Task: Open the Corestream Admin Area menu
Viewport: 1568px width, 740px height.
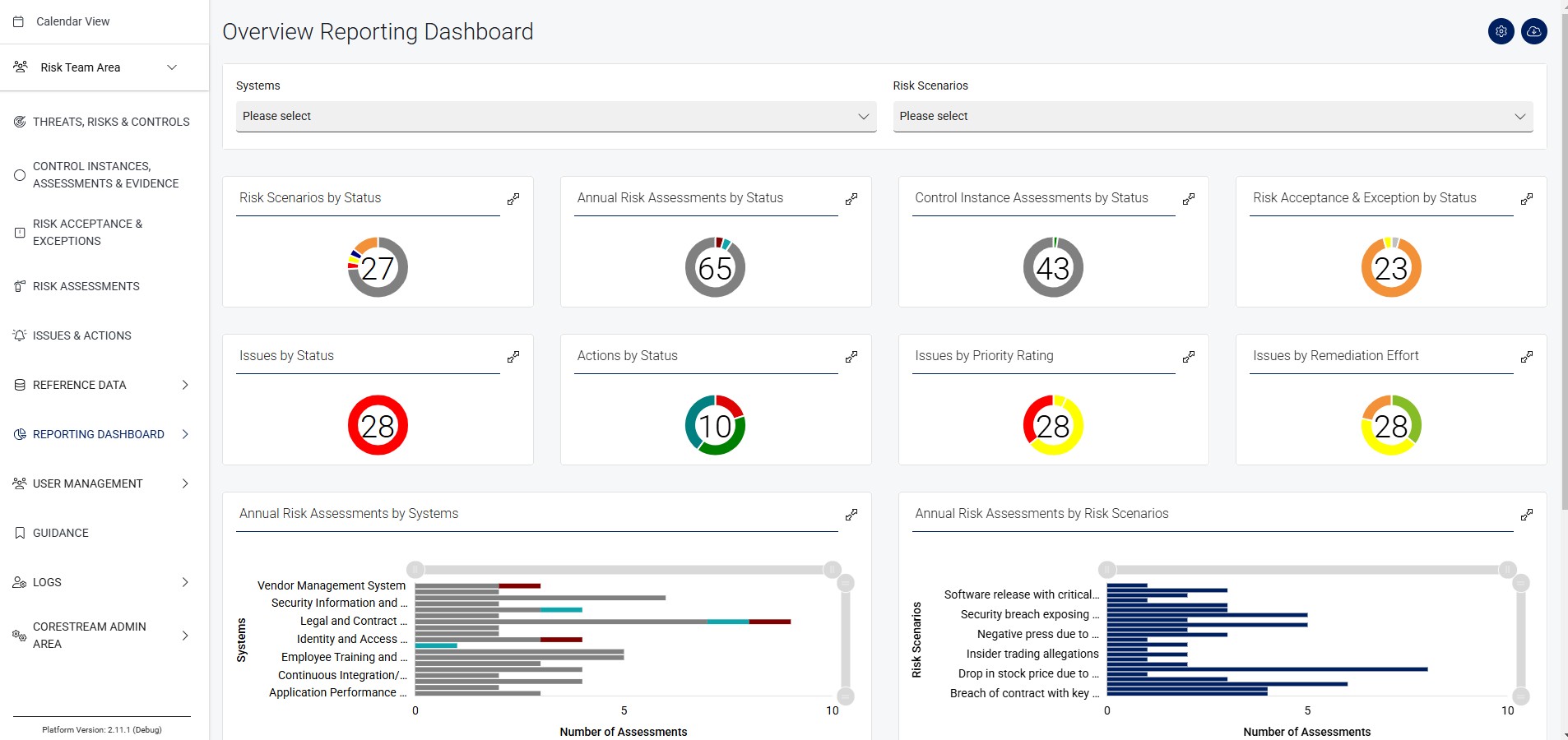Action: click(89, 635)
